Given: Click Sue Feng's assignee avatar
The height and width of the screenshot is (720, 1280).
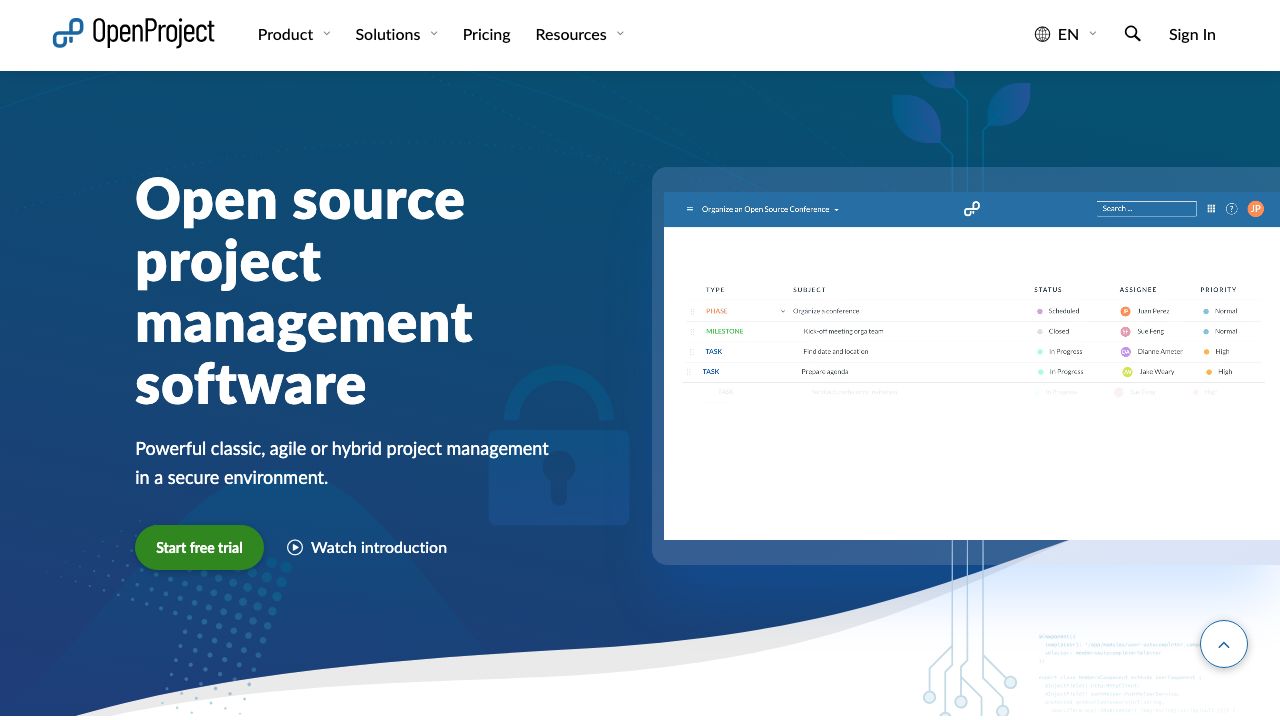Looking at the screenshot, I should pyautogui.click(x=1125, y=331).
